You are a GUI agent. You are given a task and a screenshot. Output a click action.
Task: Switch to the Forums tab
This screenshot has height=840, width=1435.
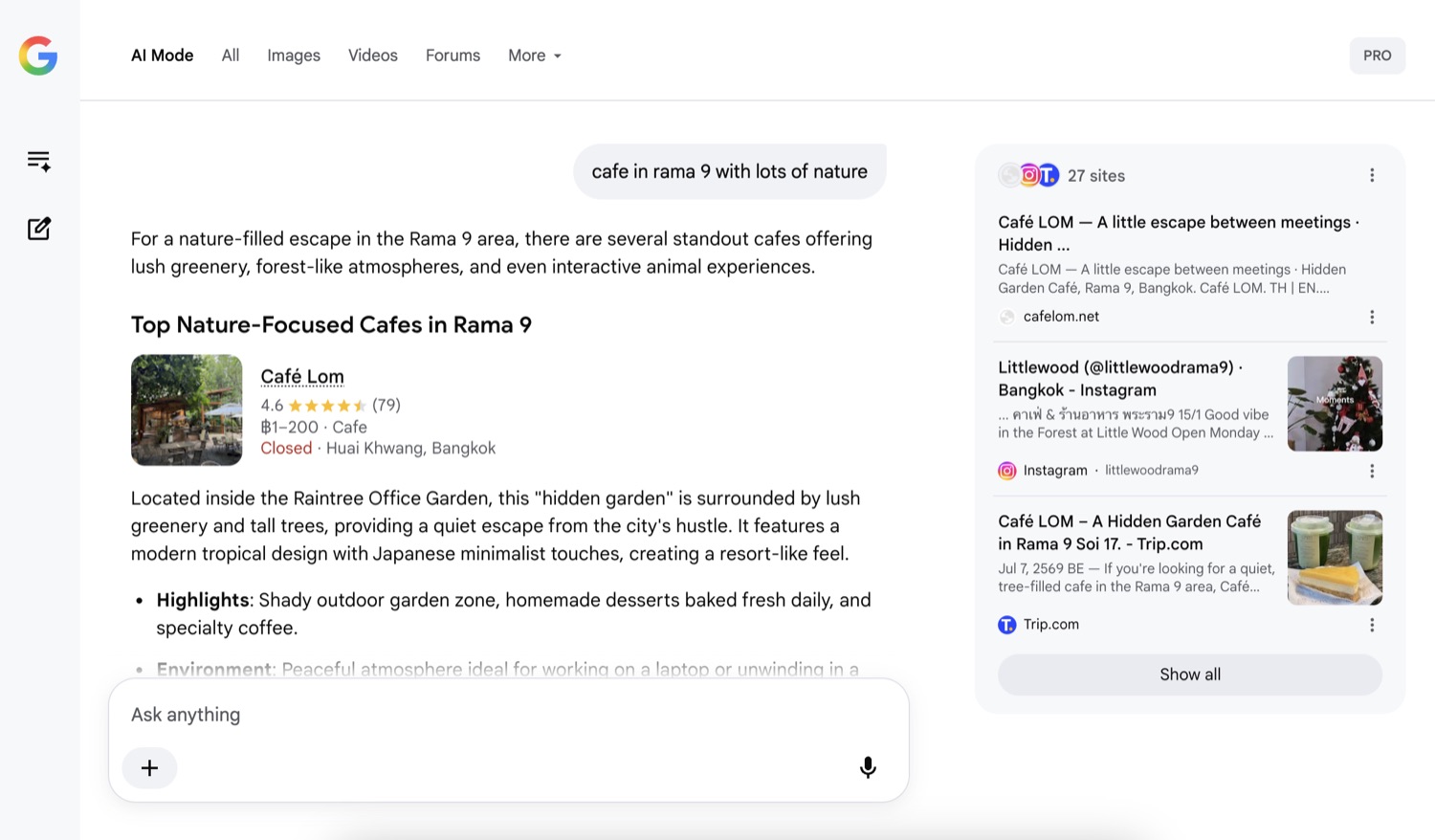[453, 55]
